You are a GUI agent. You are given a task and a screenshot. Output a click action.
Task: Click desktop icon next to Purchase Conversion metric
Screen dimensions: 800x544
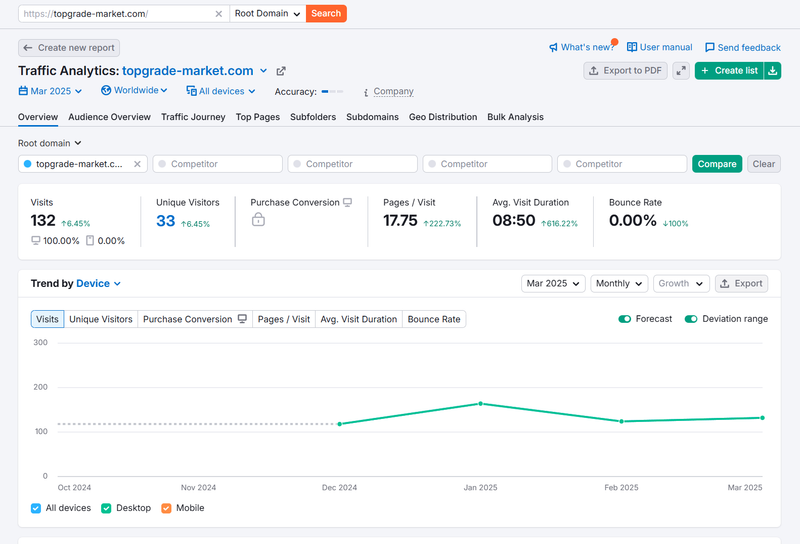(347, 202)
